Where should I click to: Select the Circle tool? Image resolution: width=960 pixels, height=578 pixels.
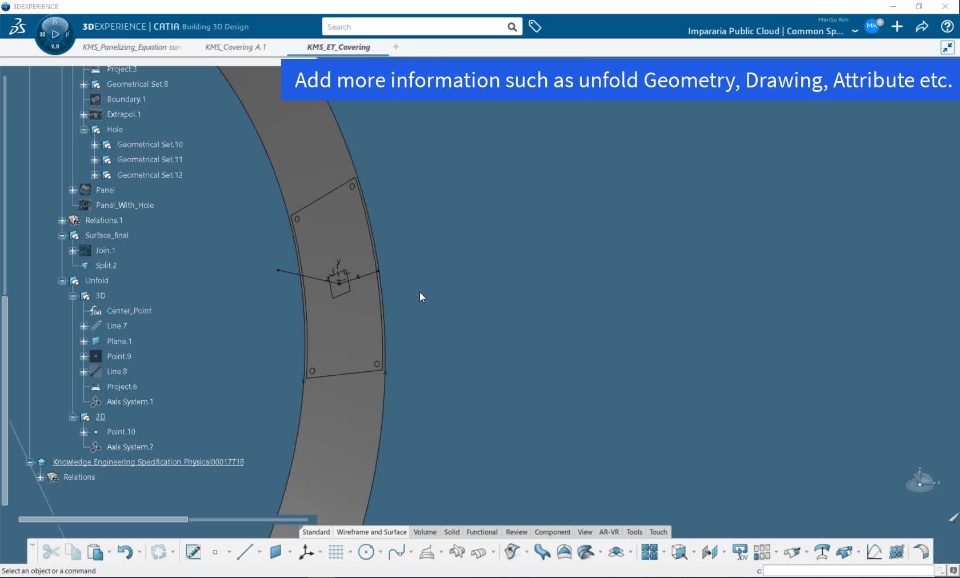point(366,552)
